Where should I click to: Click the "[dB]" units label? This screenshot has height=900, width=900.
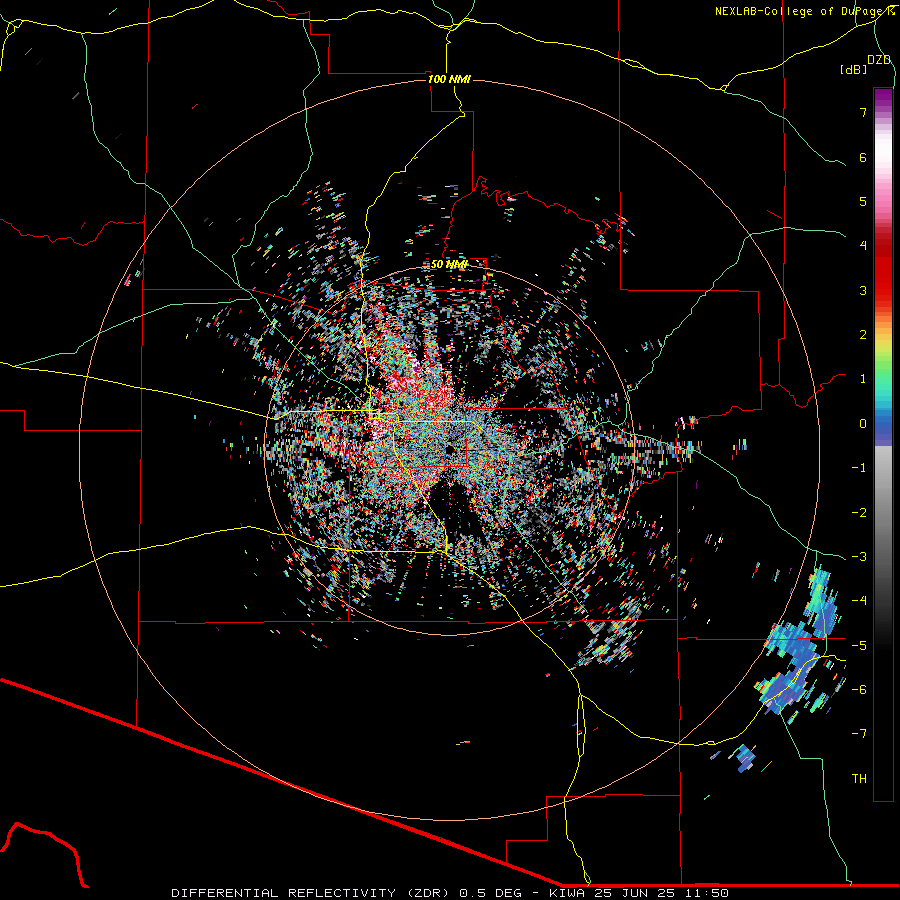click(x=853, y=69)
